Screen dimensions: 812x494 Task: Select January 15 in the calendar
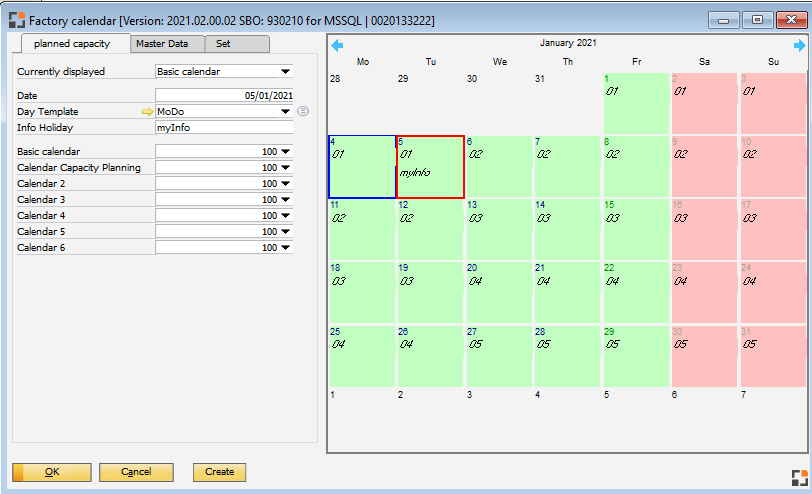click(x=636, y=228)
